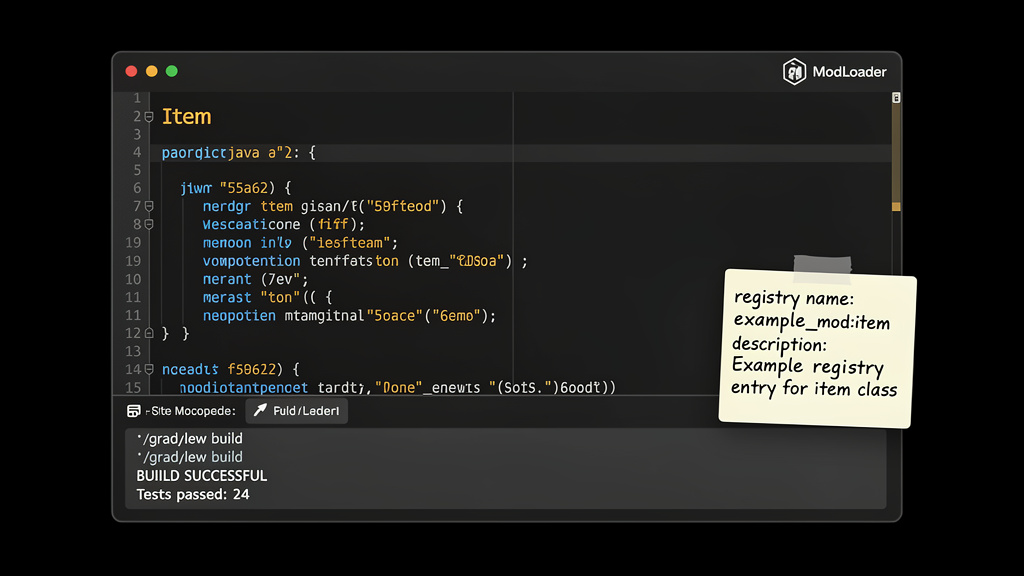The width and height of the screenshot is (1024, 576).
Task: Click the "iesfteam" string literal
Action: click(349, 243)
